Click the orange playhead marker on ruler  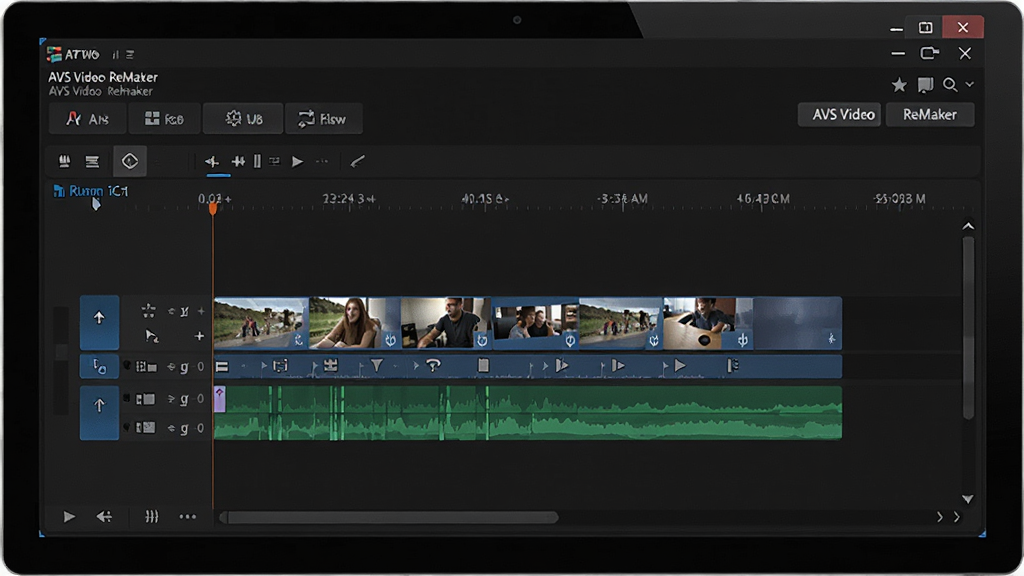click(213, 208)
